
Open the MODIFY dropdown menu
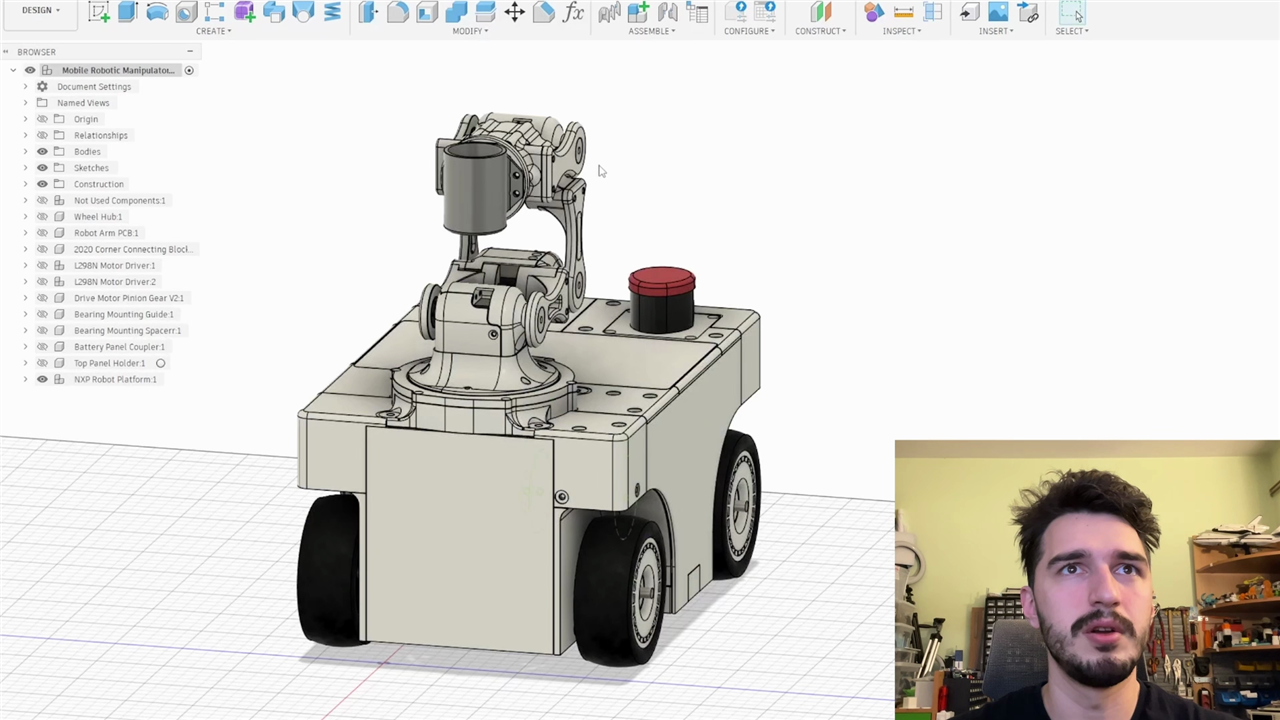point(470,31)
